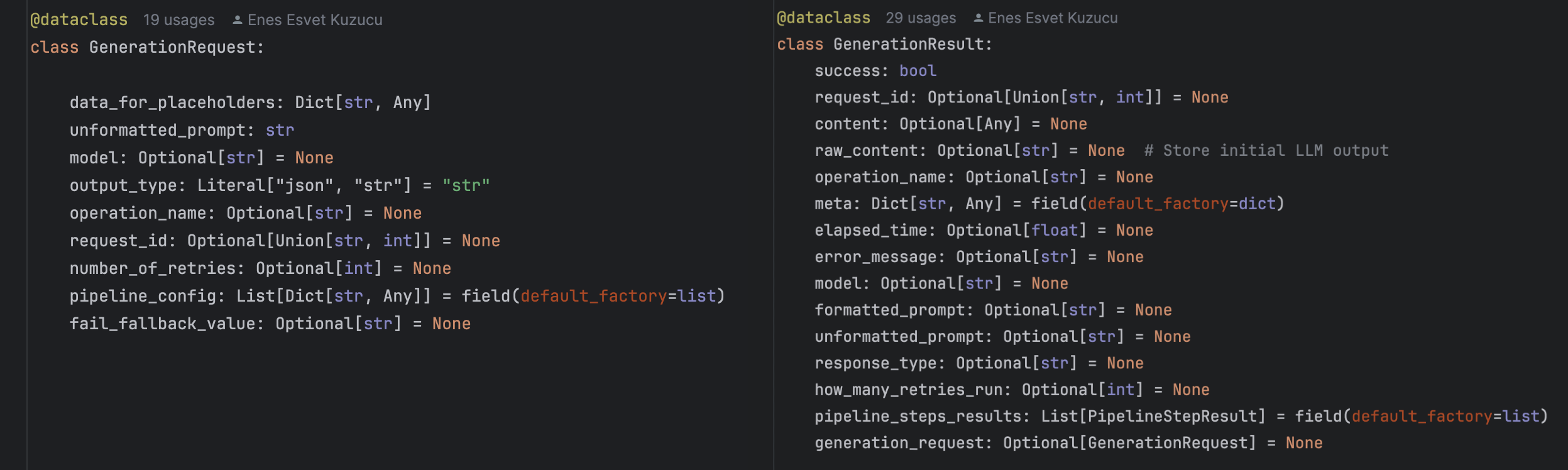Click the "# Store initial LLM output" comment

[x=1266, y=151]
